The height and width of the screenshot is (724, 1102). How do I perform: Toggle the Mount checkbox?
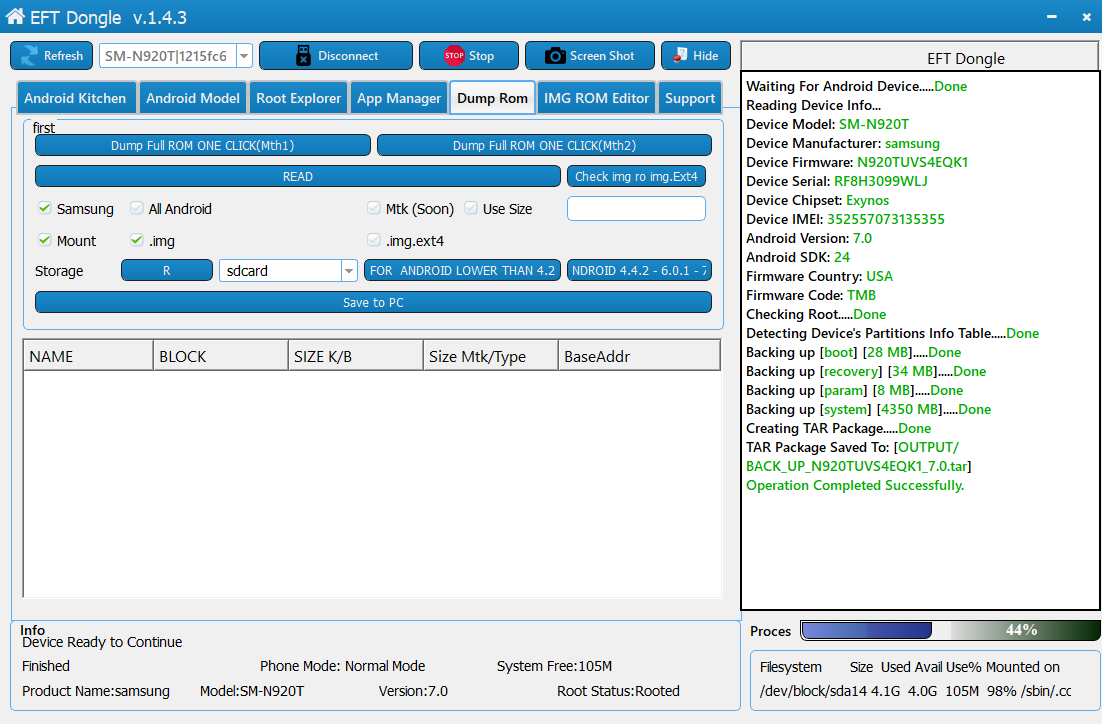45,240
